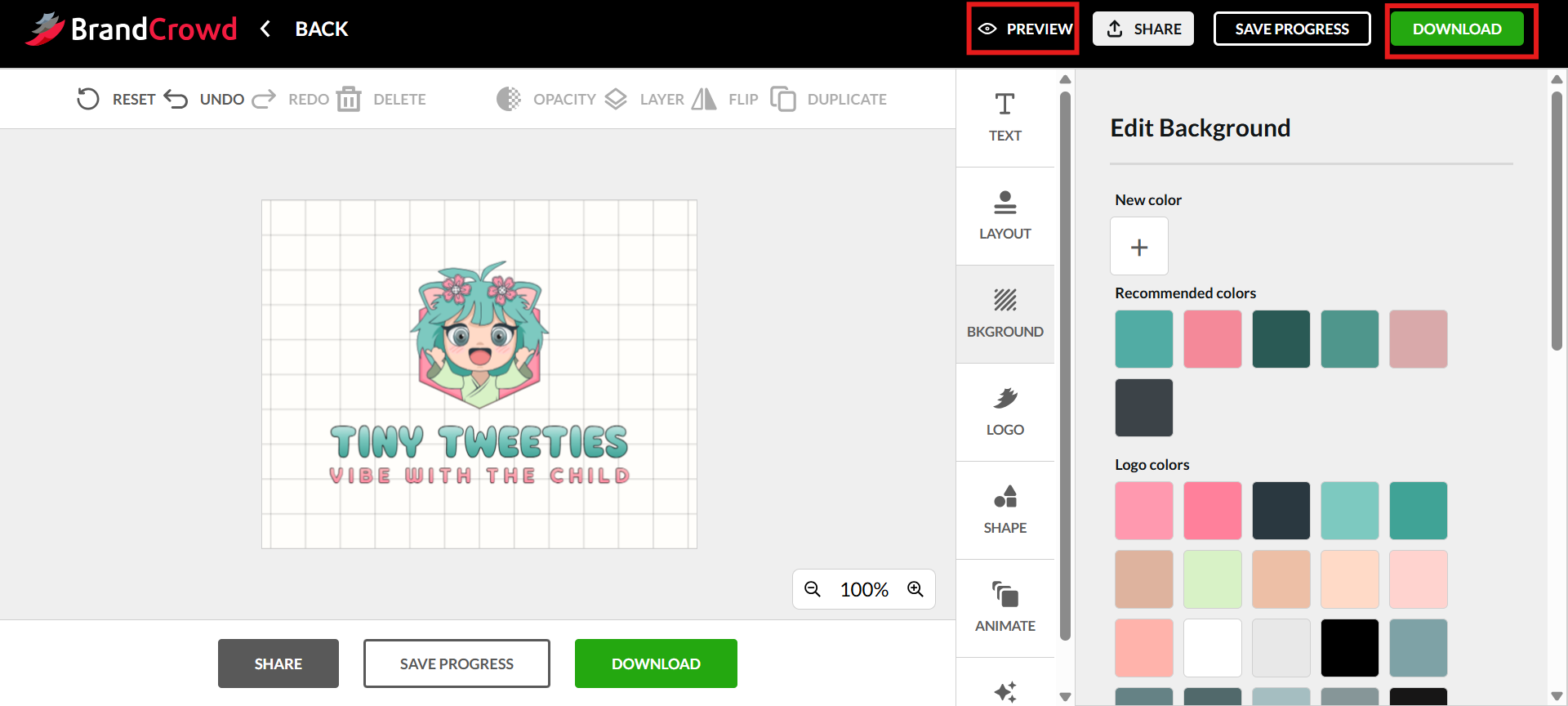
Task: Pick the light aqua swatch under Logo colors
Action: pyautogui.click(x=1350, y=511)
